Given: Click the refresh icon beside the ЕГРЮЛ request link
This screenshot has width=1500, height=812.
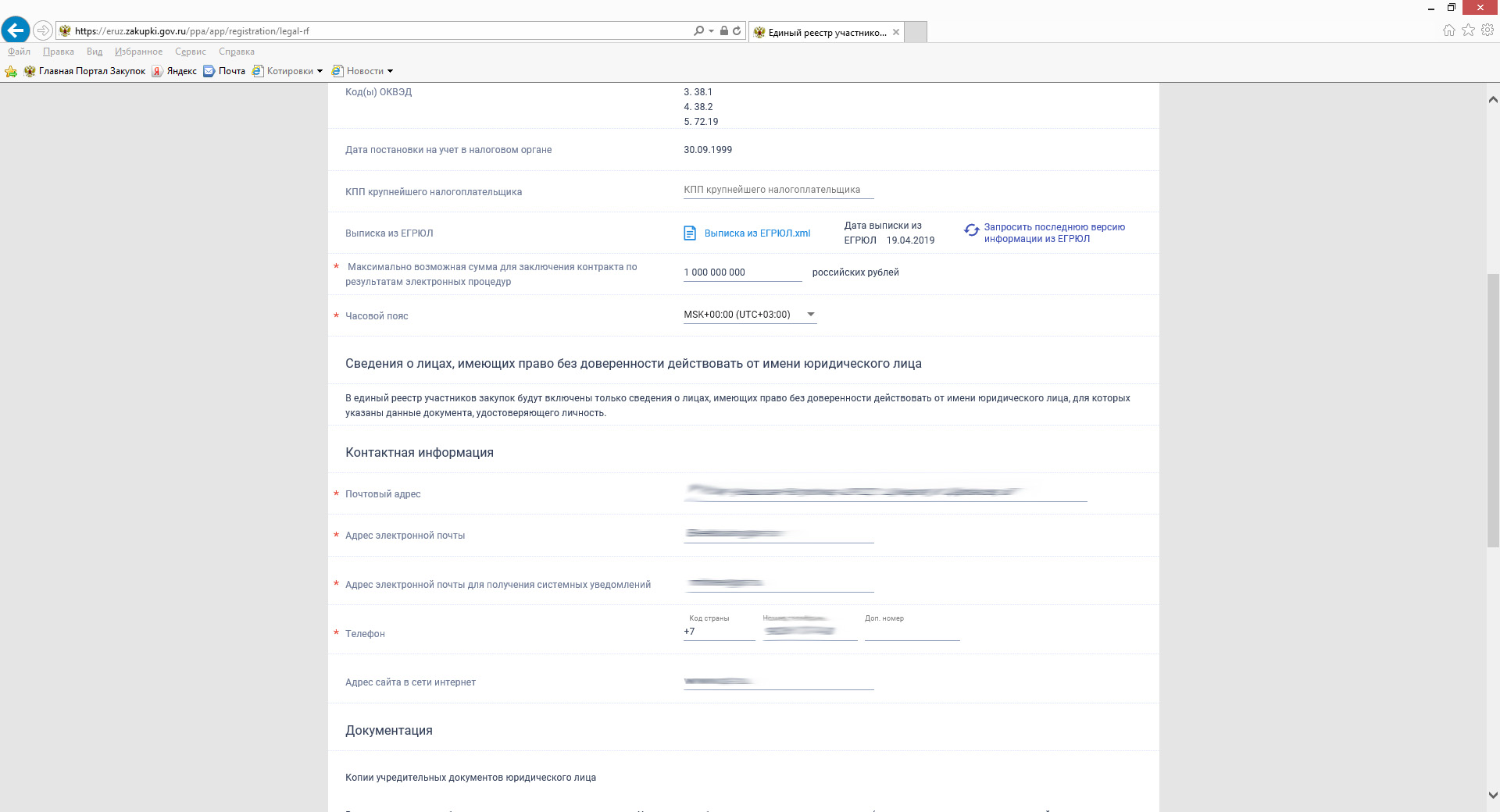Looking at the screenshot, I should (x=971, y=230).
